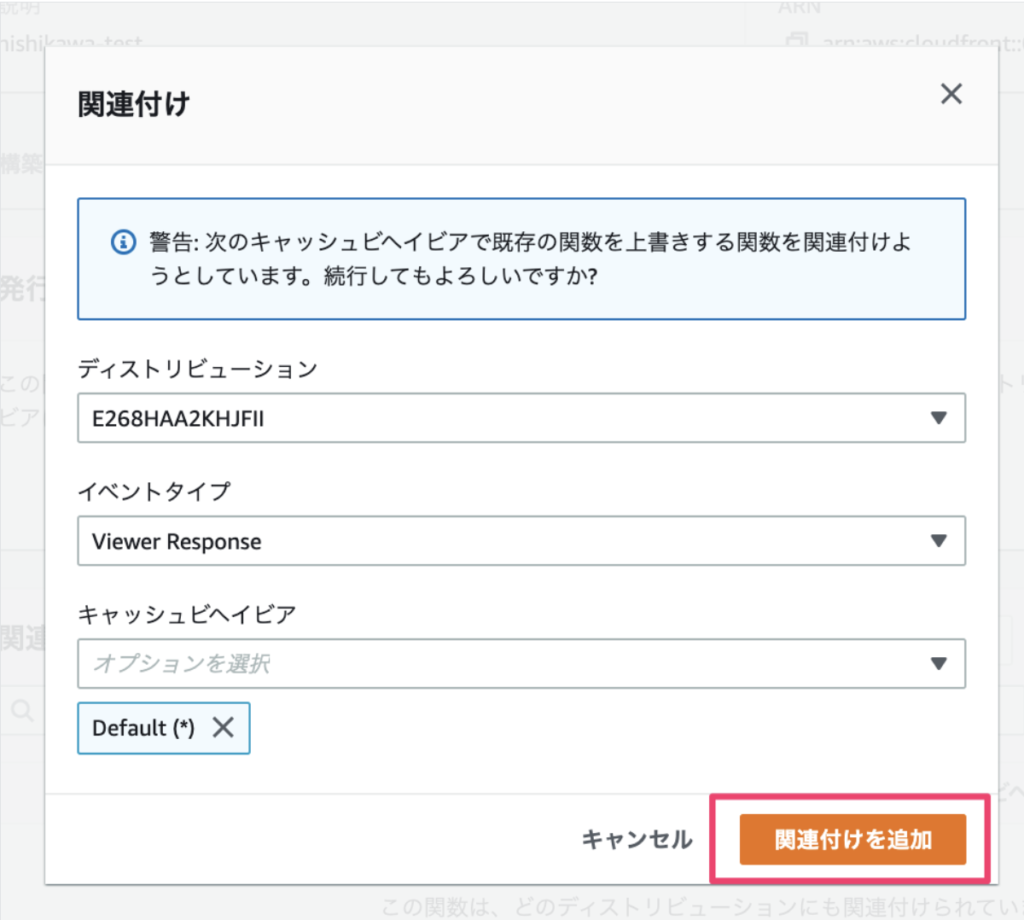The width and height of the screenshot is (1024, 920).
Task: Open the ディストリビューション dropdown showing E268HAA2KHJFII
Action: tap(520, 418)
